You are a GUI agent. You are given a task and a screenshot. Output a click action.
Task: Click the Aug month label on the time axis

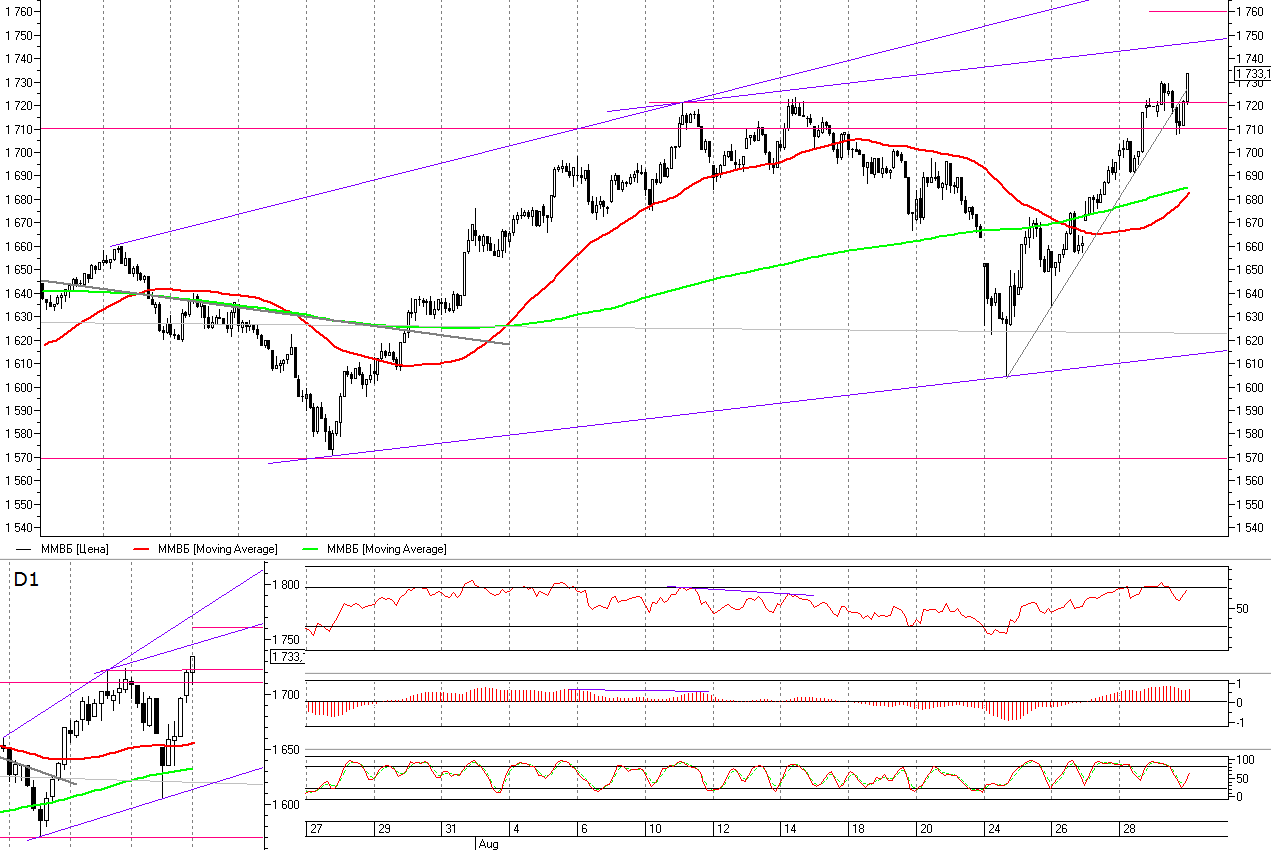click(x=487, y=844)
